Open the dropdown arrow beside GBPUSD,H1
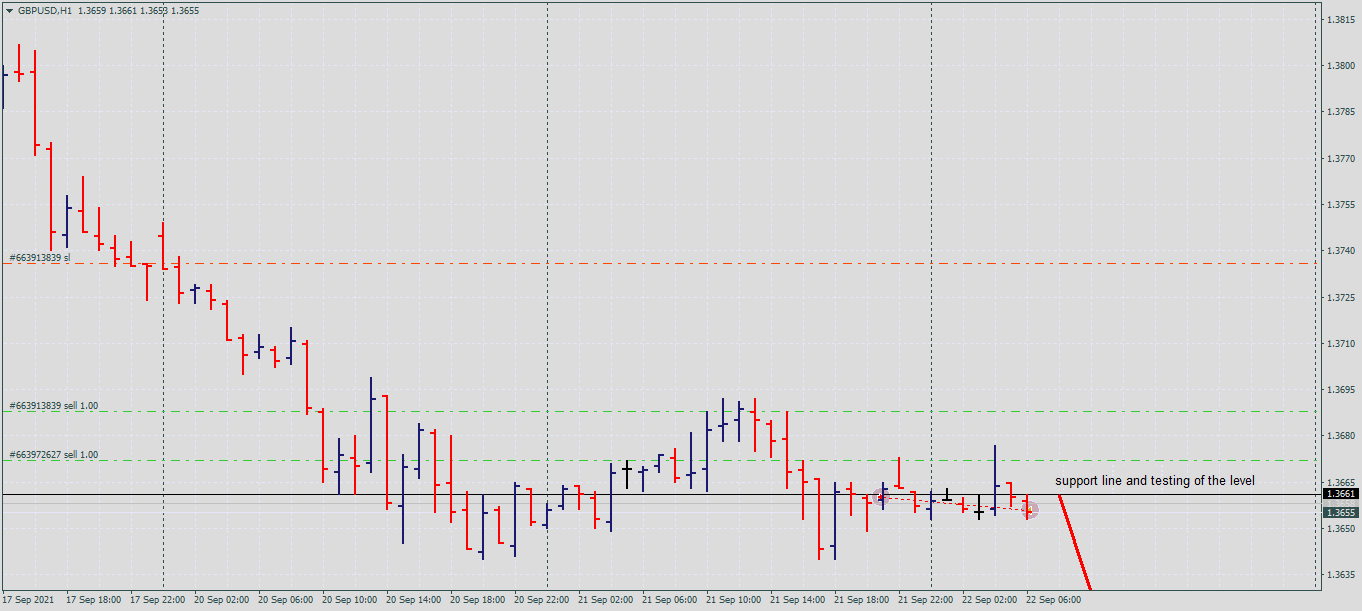The width and height of the screenshot is (1362, 611). point(9,11)
